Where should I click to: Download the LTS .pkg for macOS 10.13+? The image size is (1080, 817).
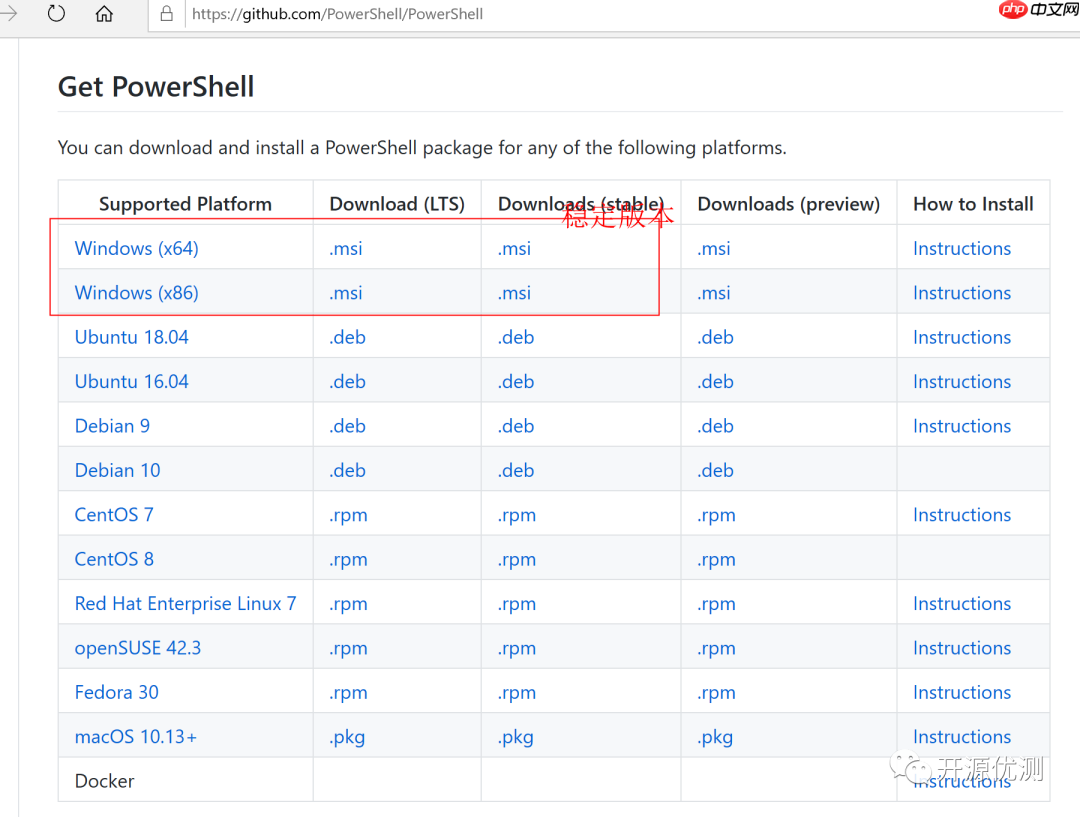pyautogui.click(x=347, y=737)
